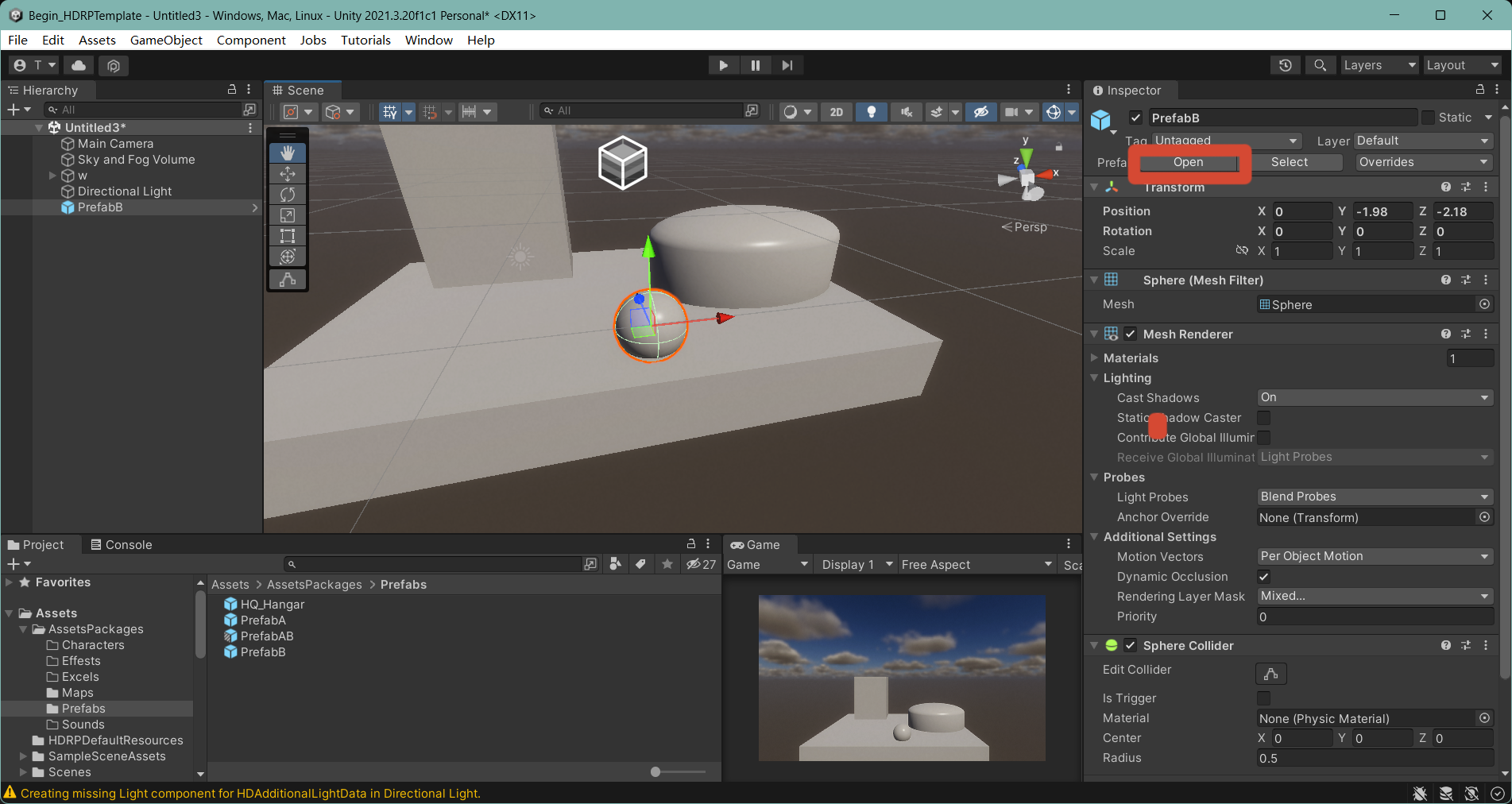Viewport: 1512px width, 804px height.
Task: Click Search by Label icon in Project panel
Action: point(641,564)
